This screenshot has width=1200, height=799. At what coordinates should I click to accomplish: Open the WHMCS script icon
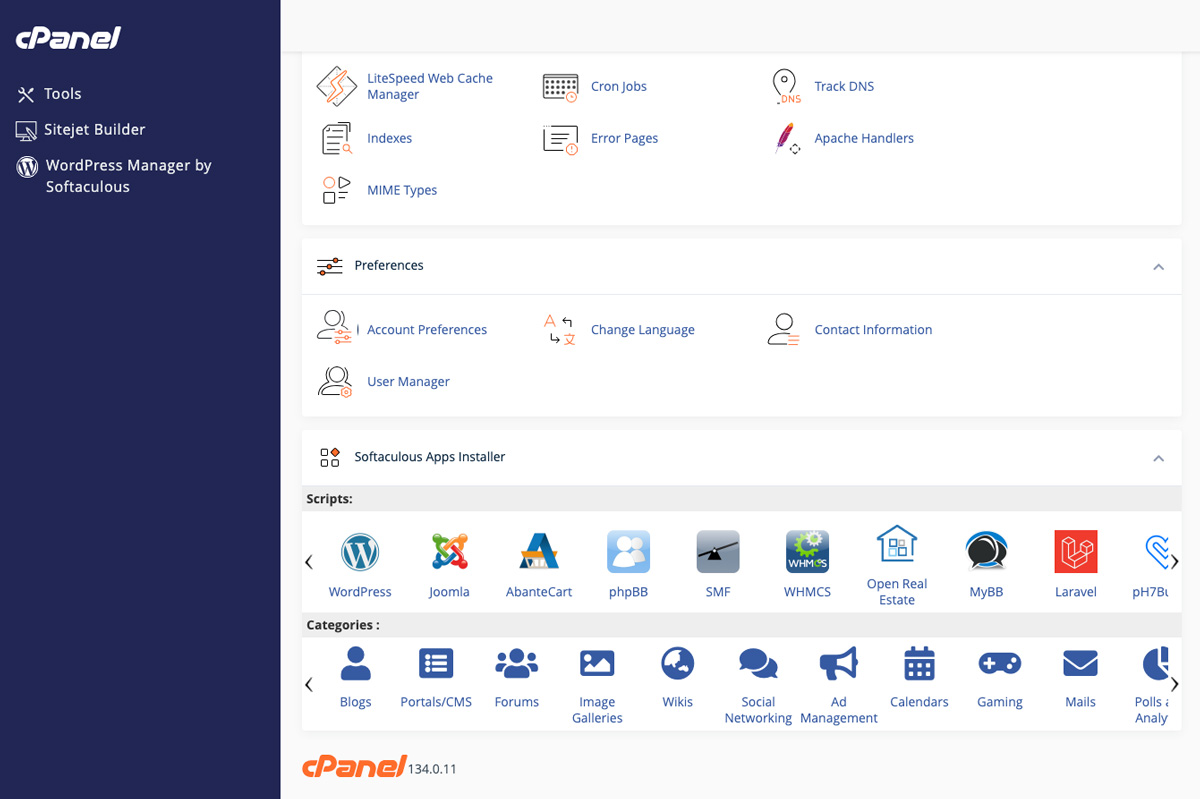coord(807,551)
